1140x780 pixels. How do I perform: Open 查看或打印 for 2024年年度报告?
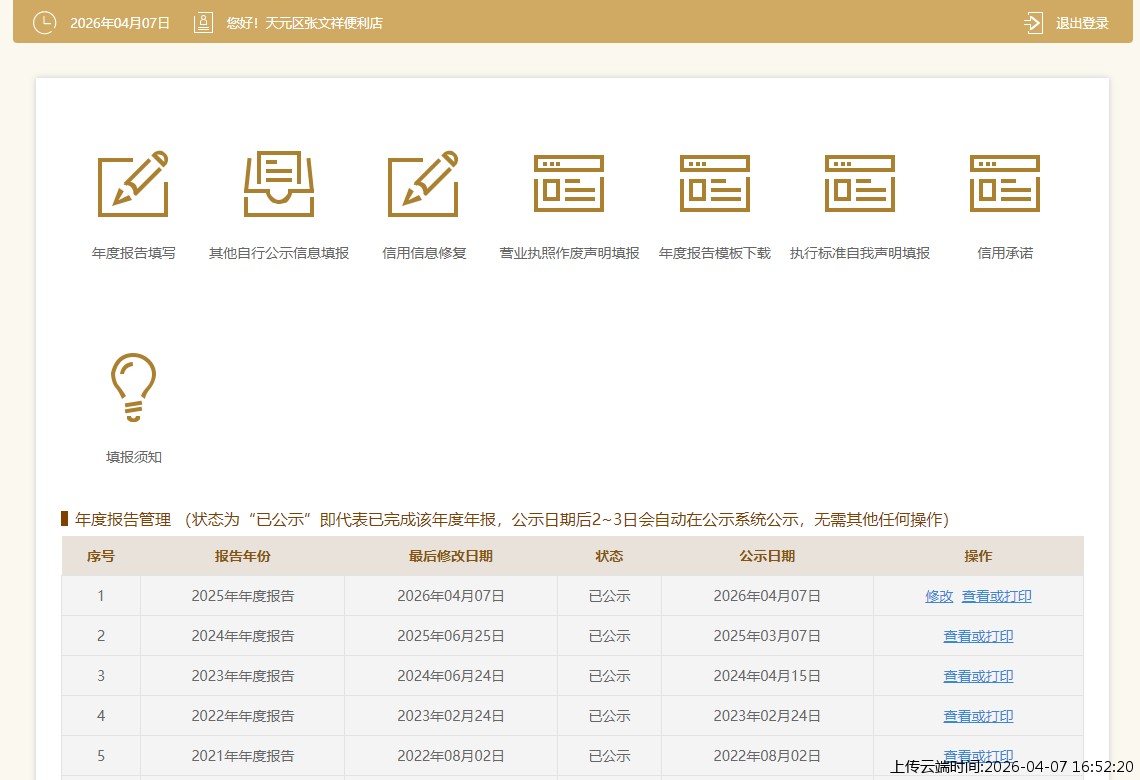click(x=978, y=636)
